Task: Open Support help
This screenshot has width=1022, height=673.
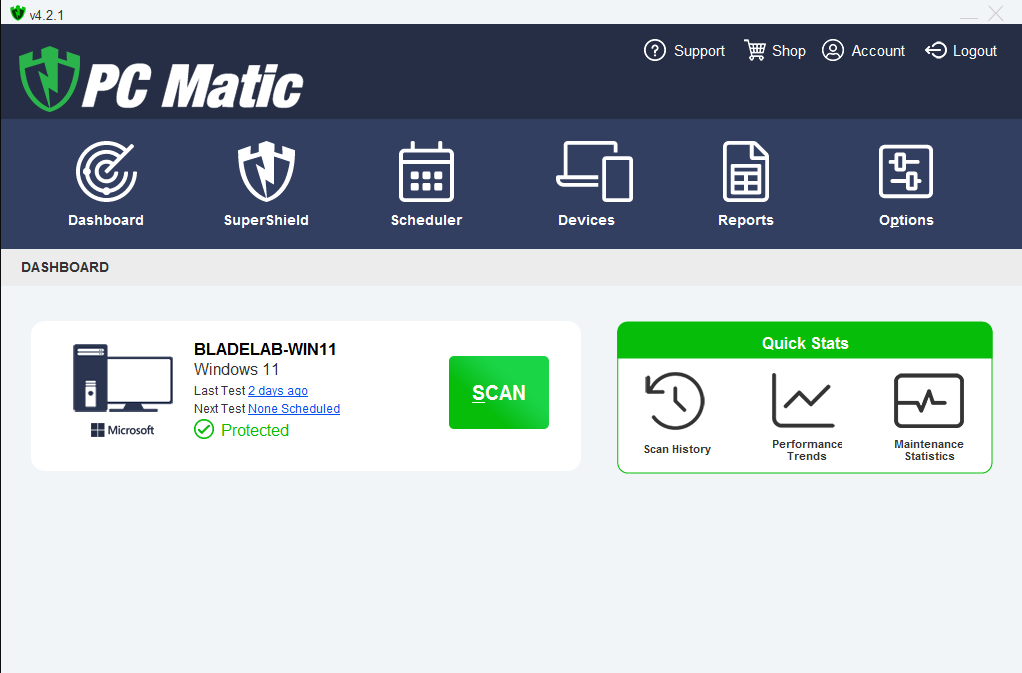Action: [684, 50]
